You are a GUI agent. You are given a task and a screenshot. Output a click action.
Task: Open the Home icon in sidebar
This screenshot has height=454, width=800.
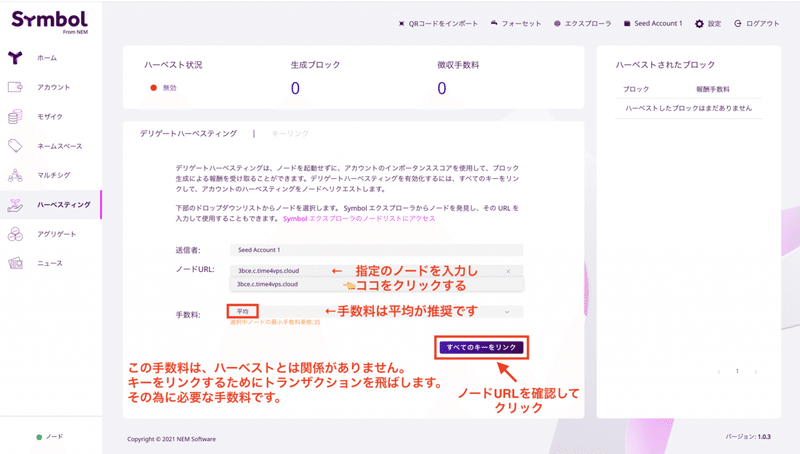click(x=15, y=58)
